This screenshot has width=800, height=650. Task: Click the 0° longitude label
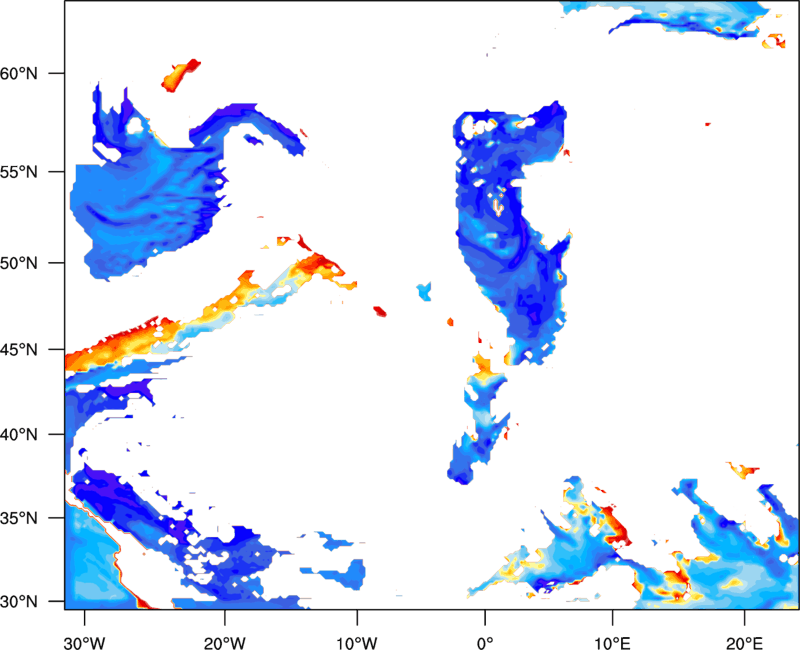click(485, 643)
